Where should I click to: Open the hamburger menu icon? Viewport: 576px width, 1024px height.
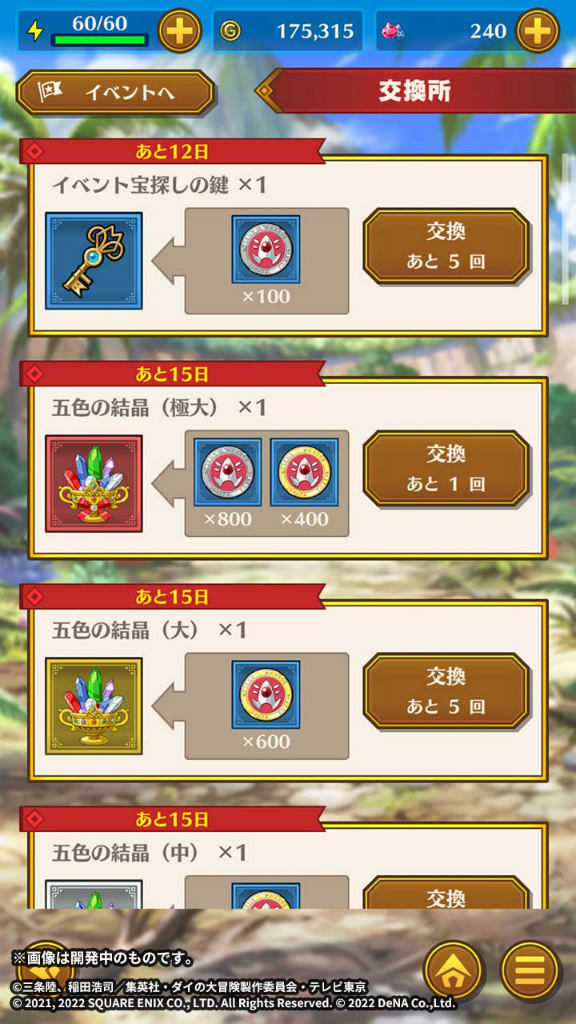(x=530, y=969)
